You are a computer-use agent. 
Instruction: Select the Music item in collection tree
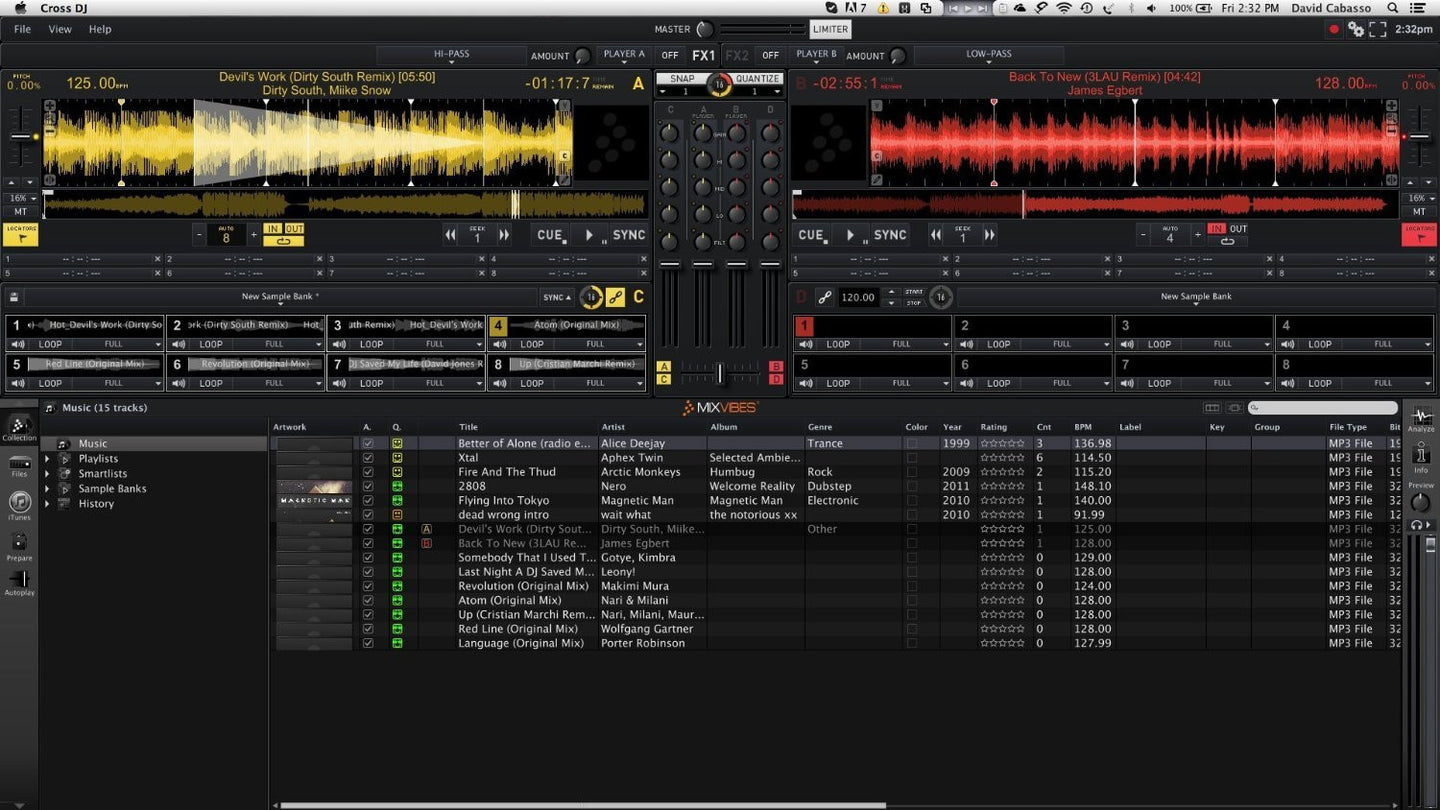(92, 444)
